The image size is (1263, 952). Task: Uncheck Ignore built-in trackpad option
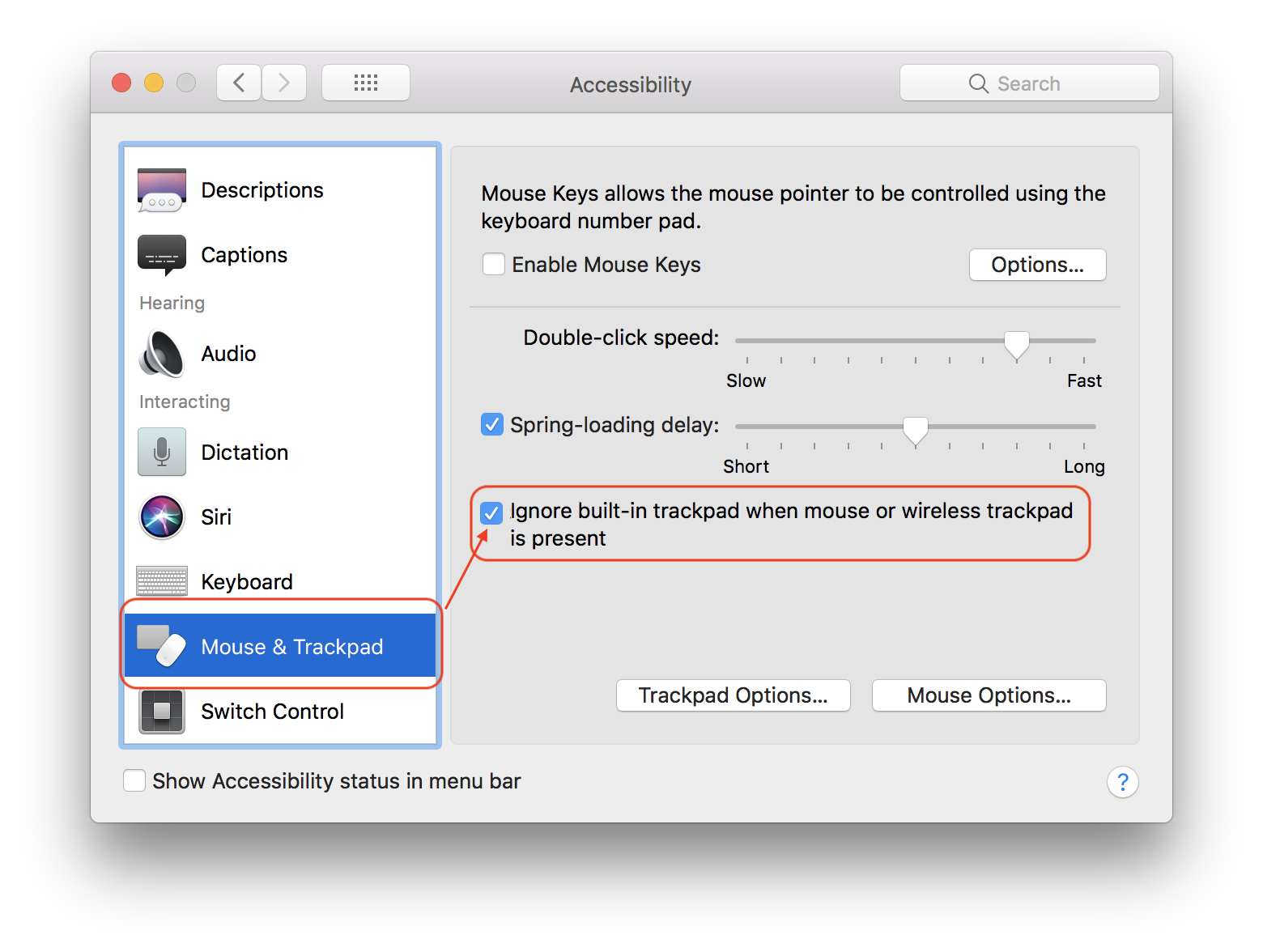pos(491,512)
